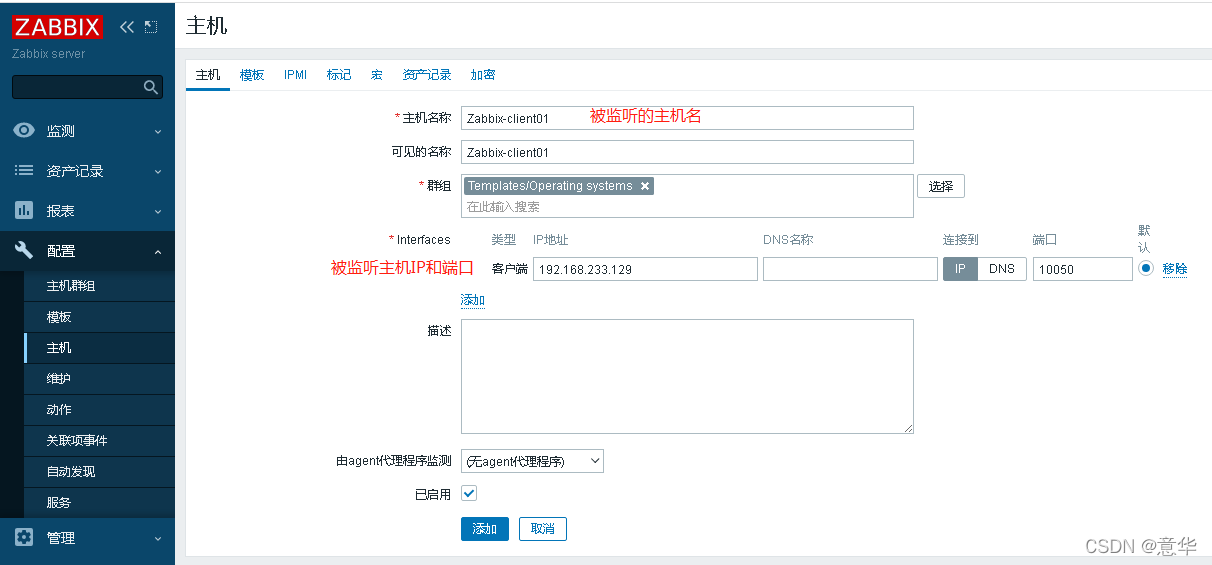Open 关联项事件 in sidebar
Image resolution: width=1212 pixels, height=565 pixels.
point(99,441)
